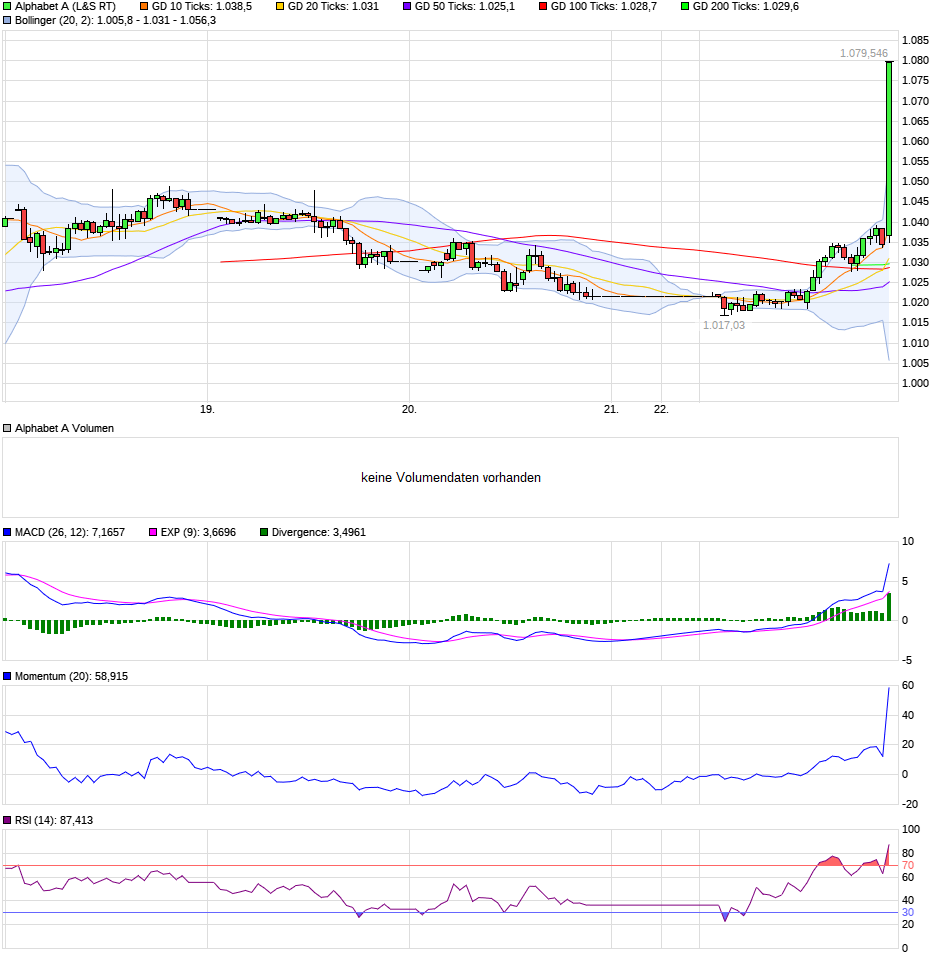Image resolution: width=940 pixels, height=958 pixels.
Task: Click 'Alphabet A Volumen' label
Action: (64, 429)
